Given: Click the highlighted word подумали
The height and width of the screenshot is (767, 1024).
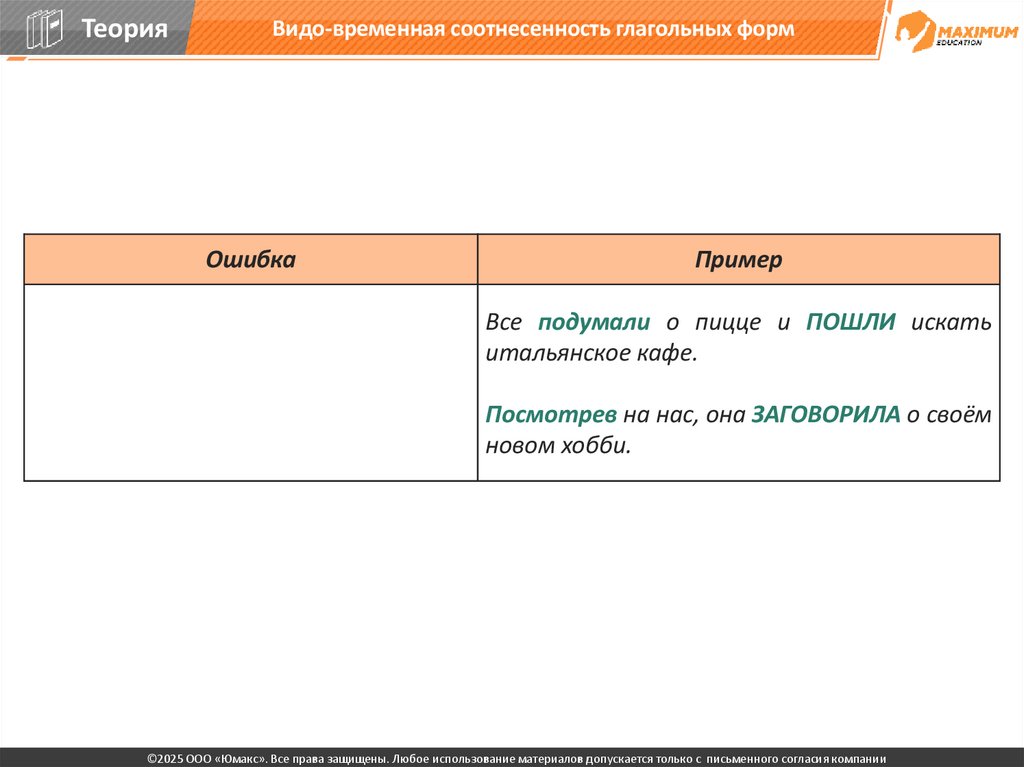Looking at the screenshot, I should (x=594, y=322).
